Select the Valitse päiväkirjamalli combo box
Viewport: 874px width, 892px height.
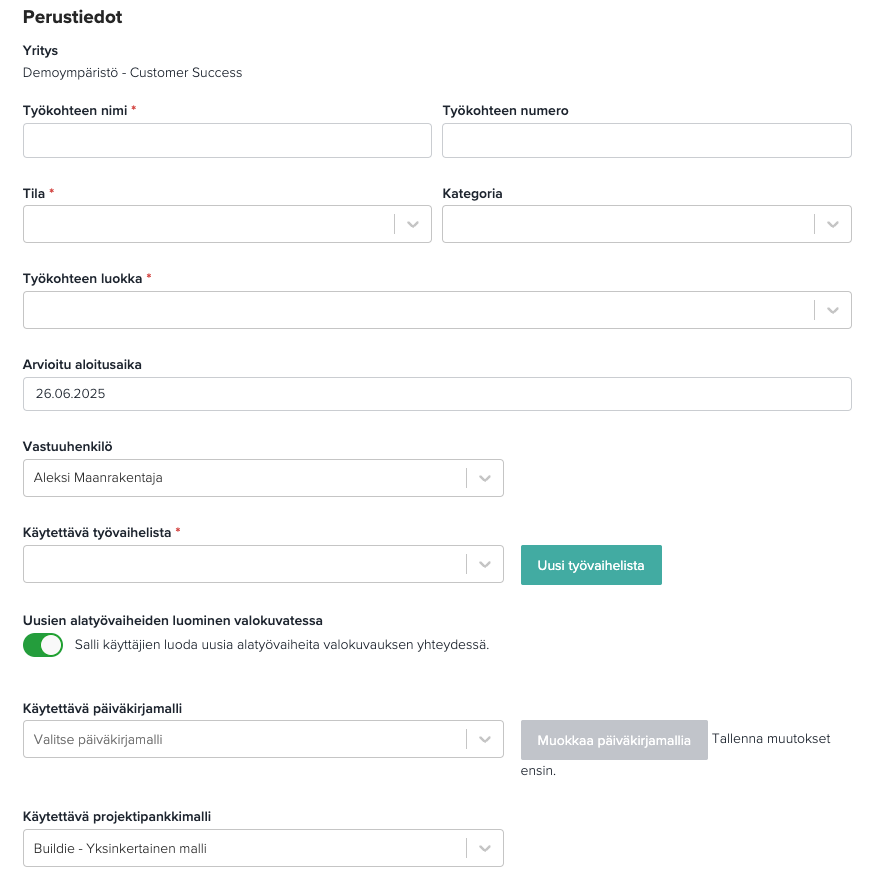coord(263,740)
